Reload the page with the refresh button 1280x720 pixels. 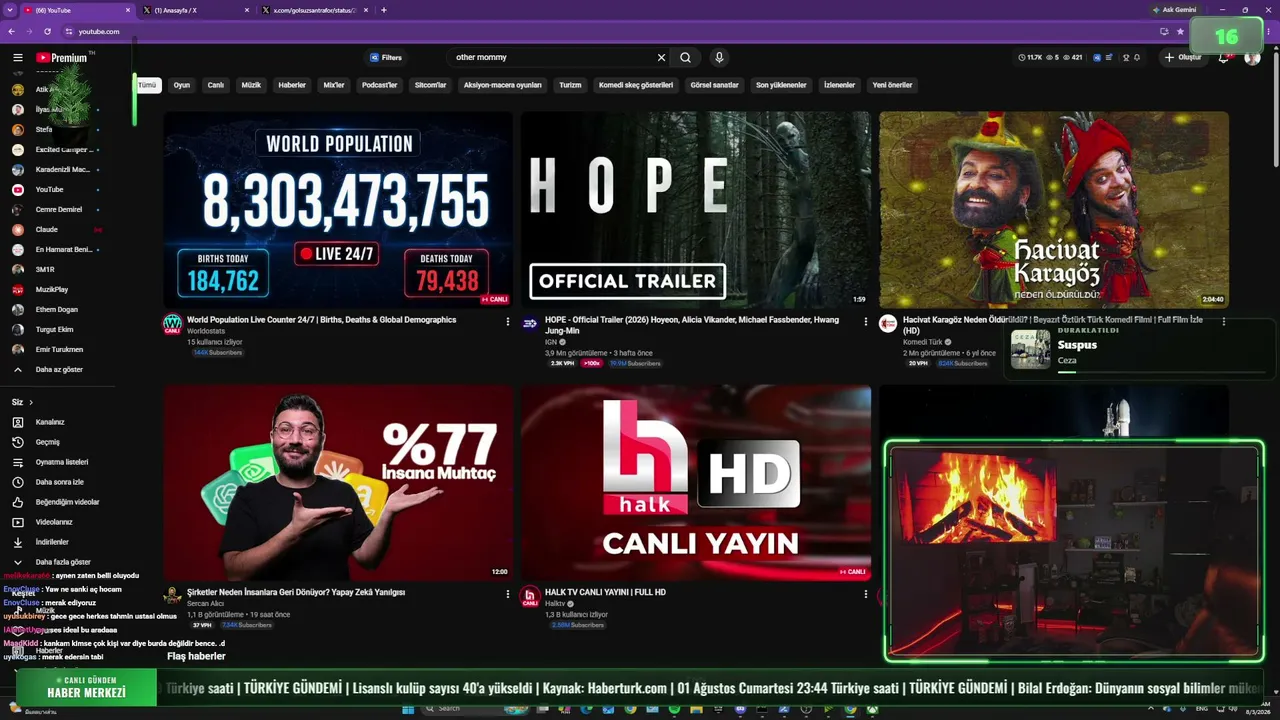pos(47,32)
